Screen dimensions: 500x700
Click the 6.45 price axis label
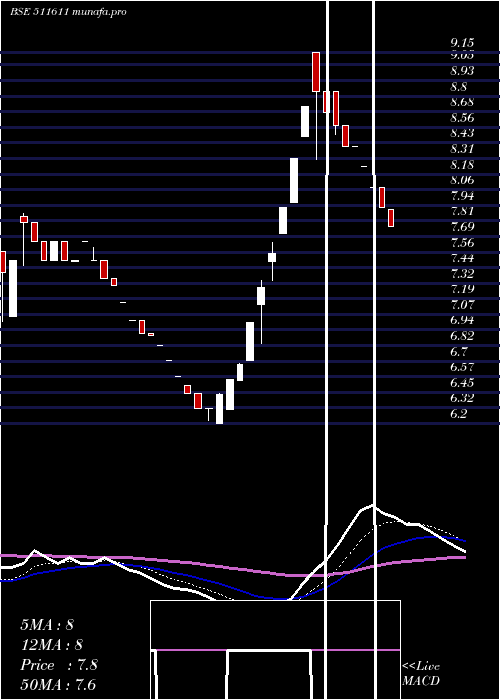tap(462, 383)
